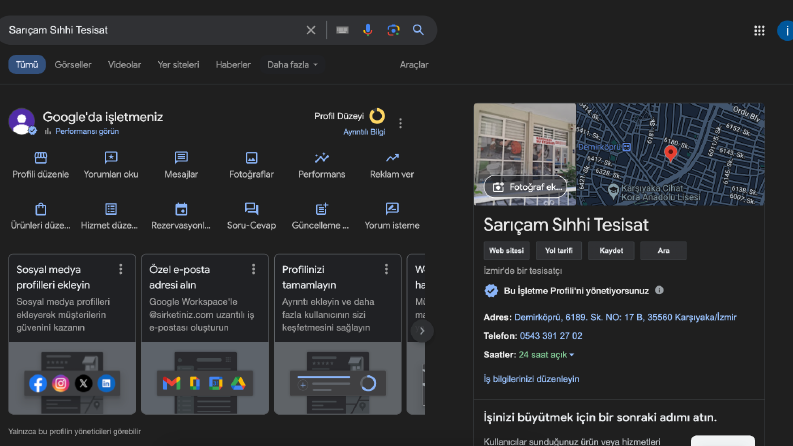
Task: Switch to the Yer siteleri tab
Action: pos(179,65)
